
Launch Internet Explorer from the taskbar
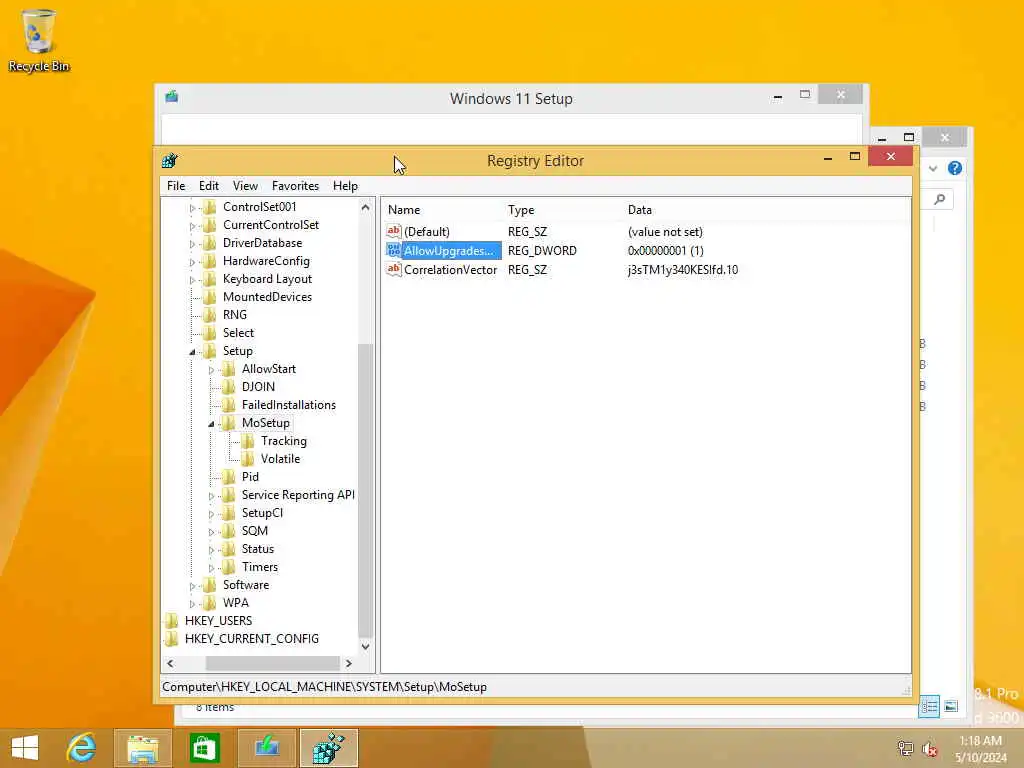coord(82,748)
